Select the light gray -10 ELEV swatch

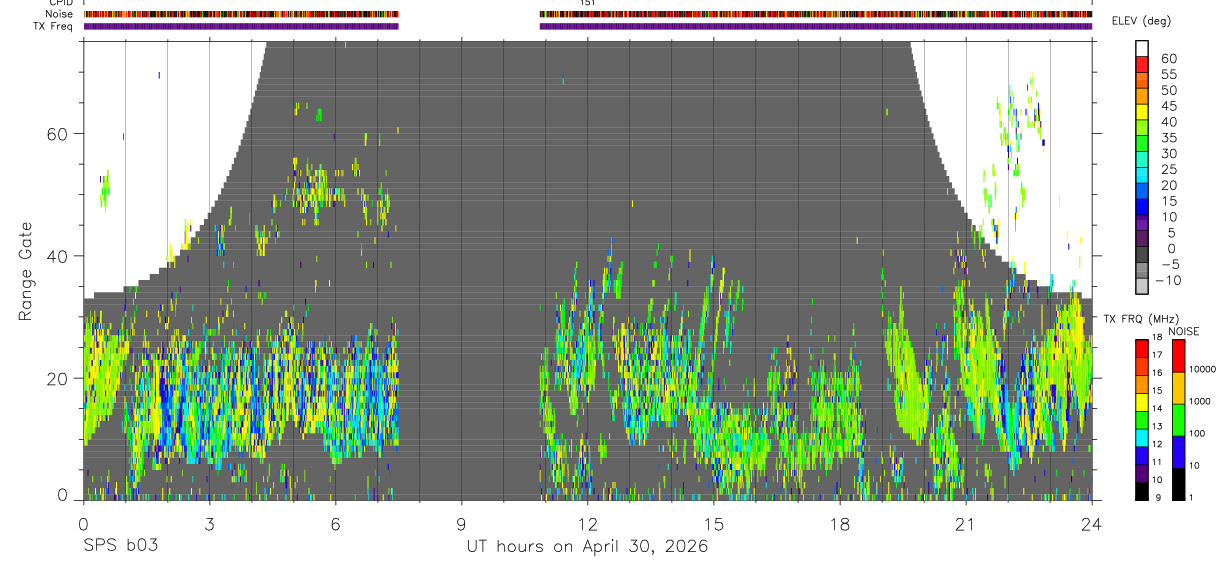click(x=1142, y=285)
